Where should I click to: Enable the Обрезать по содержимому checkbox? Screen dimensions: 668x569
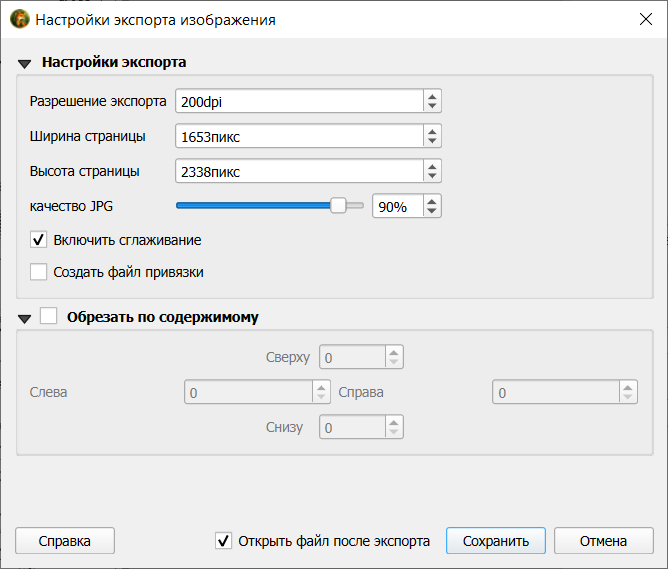point(49,316)
